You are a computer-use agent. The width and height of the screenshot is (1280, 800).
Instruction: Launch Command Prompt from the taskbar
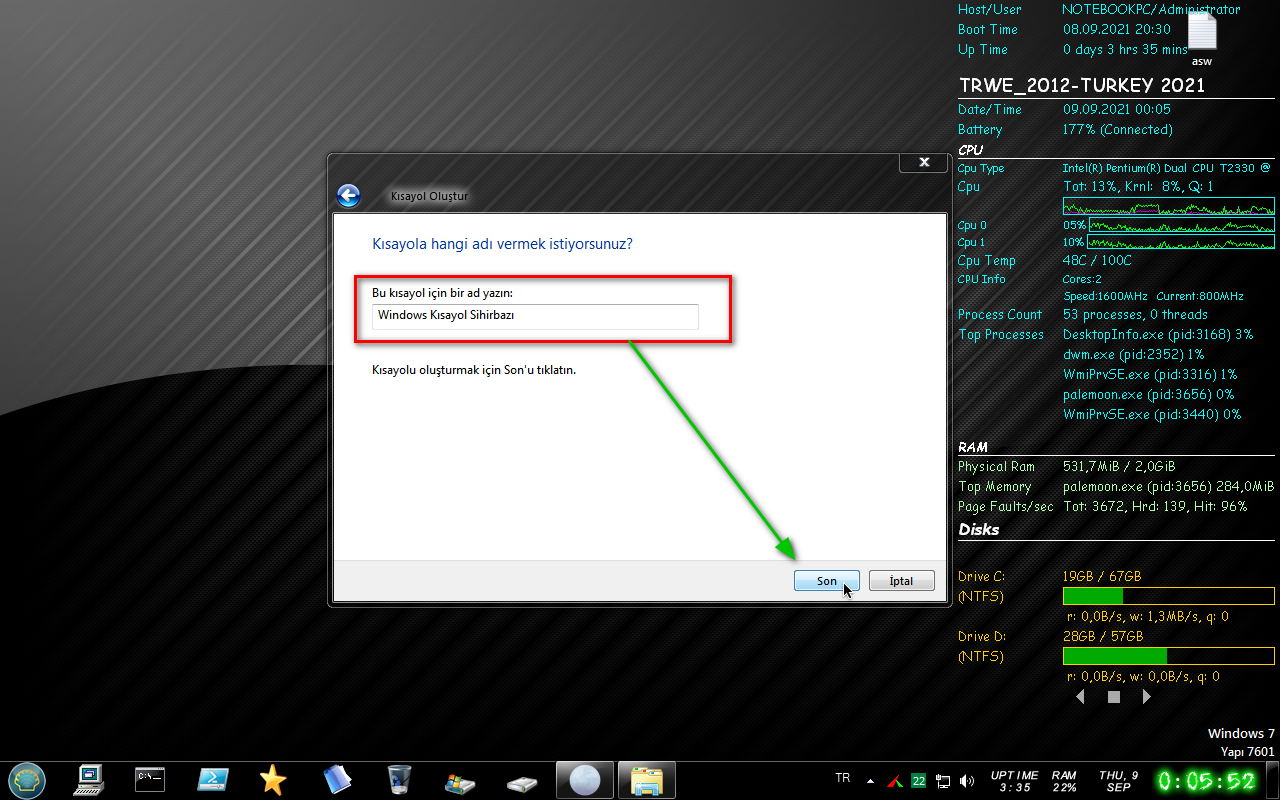pyautogui.click(x=150, y=779)
